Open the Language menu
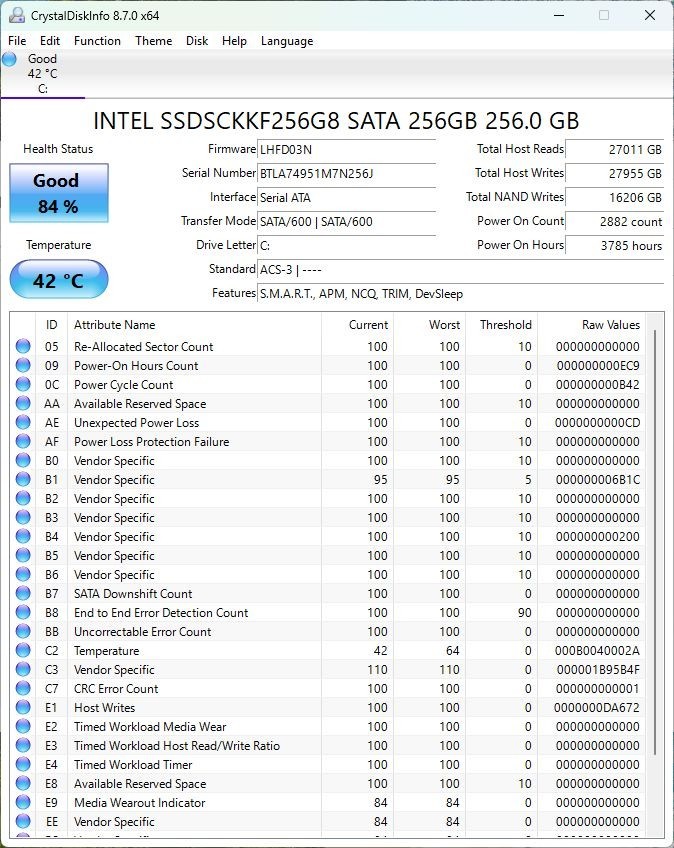The height and width of the screenshot is (848, 674). point(287,41)
